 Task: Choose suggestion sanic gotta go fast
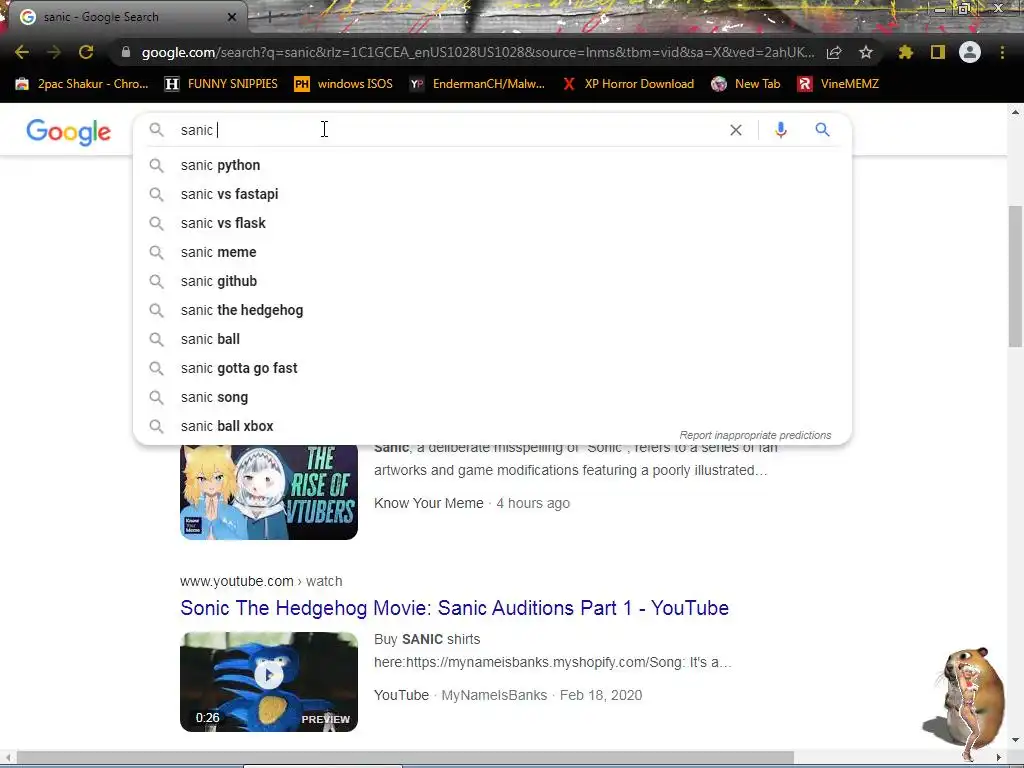(x=492, y=368)
